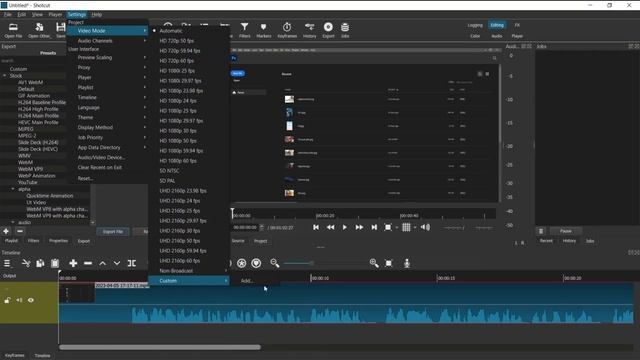640x360 pixels.
Task: Switch to the Properties tab
Action: (x=58, y=241)
